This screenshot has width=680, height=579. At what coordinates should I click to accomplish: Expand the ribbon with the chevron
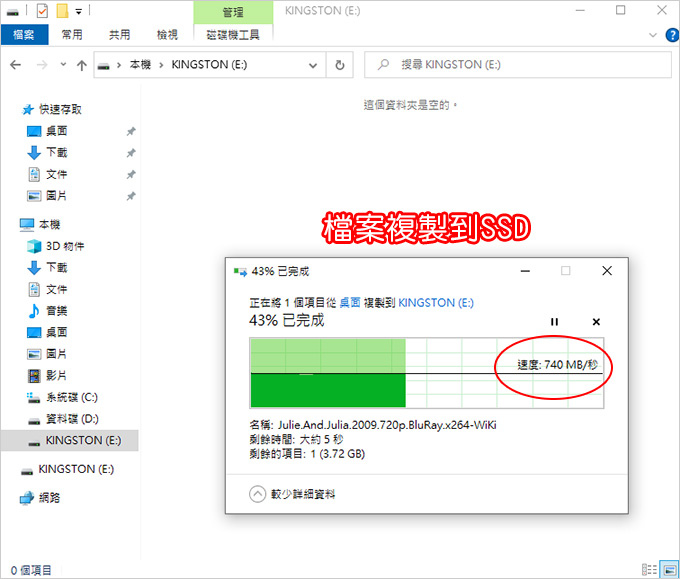(653, 35)
